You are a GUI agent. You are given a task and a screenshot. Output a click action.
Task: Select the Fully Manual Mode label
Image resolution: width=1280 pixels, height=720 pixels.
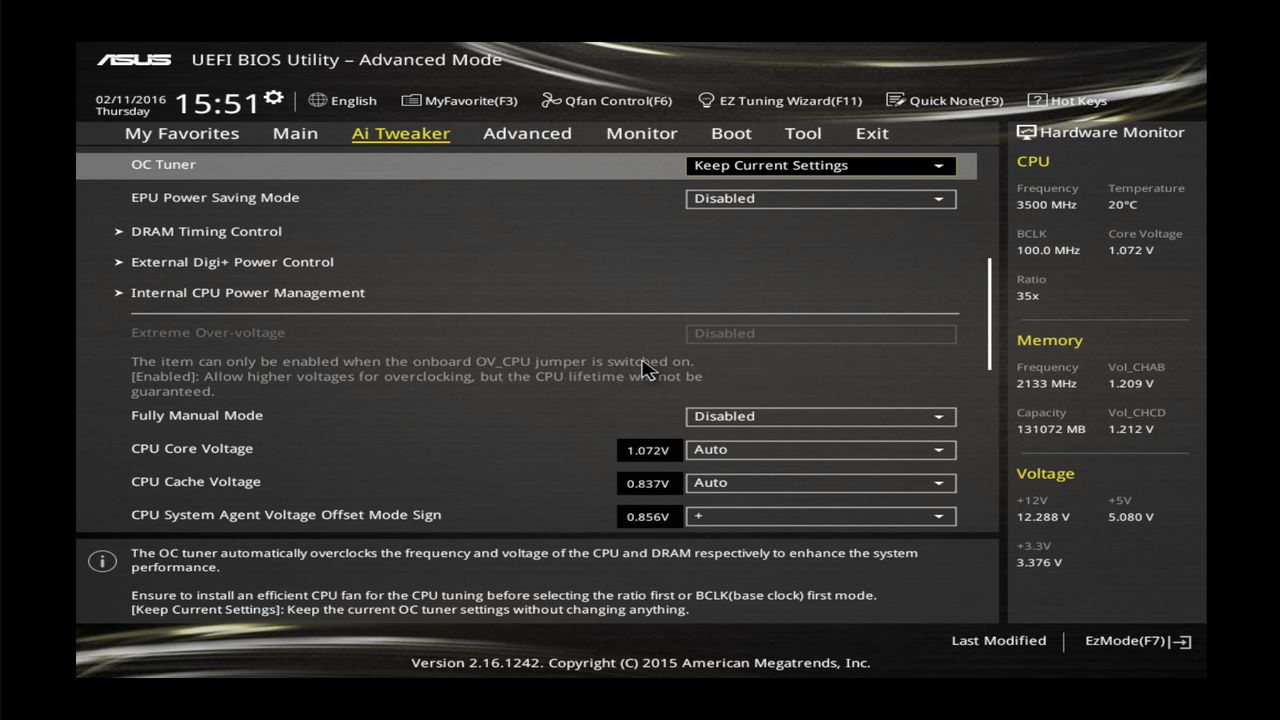[x=197, y=415]
